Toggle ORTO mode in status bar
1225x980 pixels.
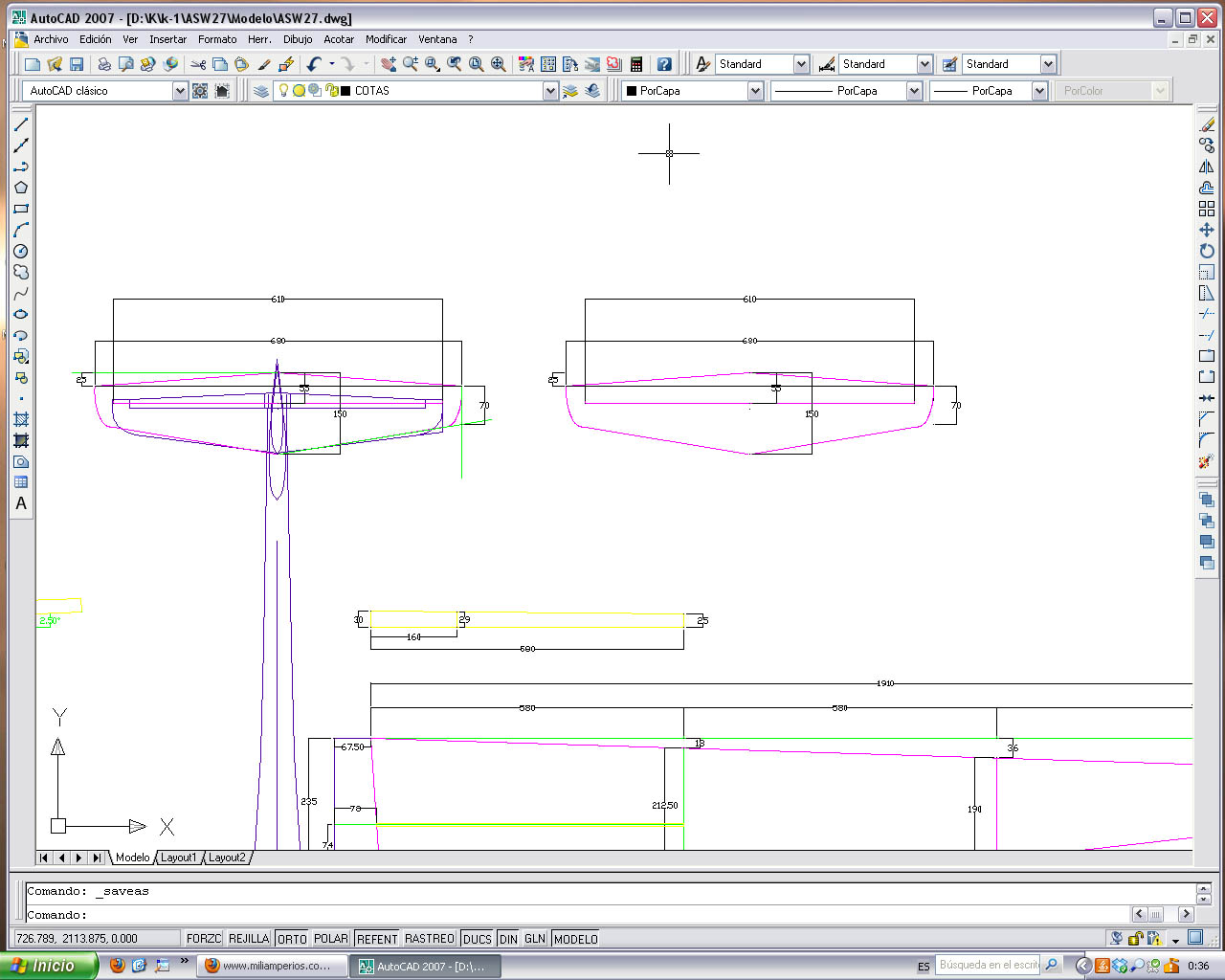pos(292,939)
